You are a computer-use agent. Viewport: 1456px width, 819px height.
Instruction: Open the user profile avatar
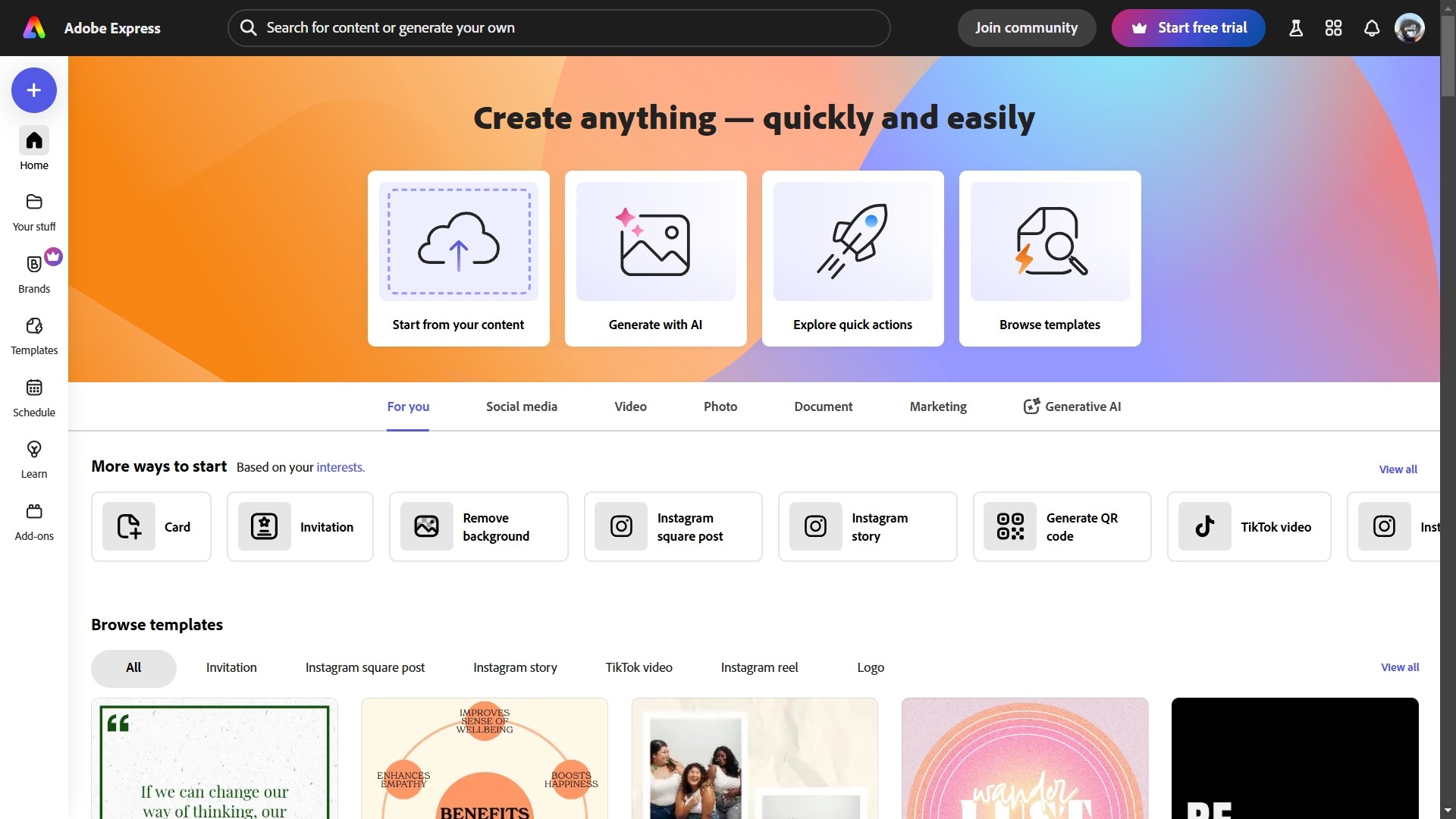(x=1409, y=28)
